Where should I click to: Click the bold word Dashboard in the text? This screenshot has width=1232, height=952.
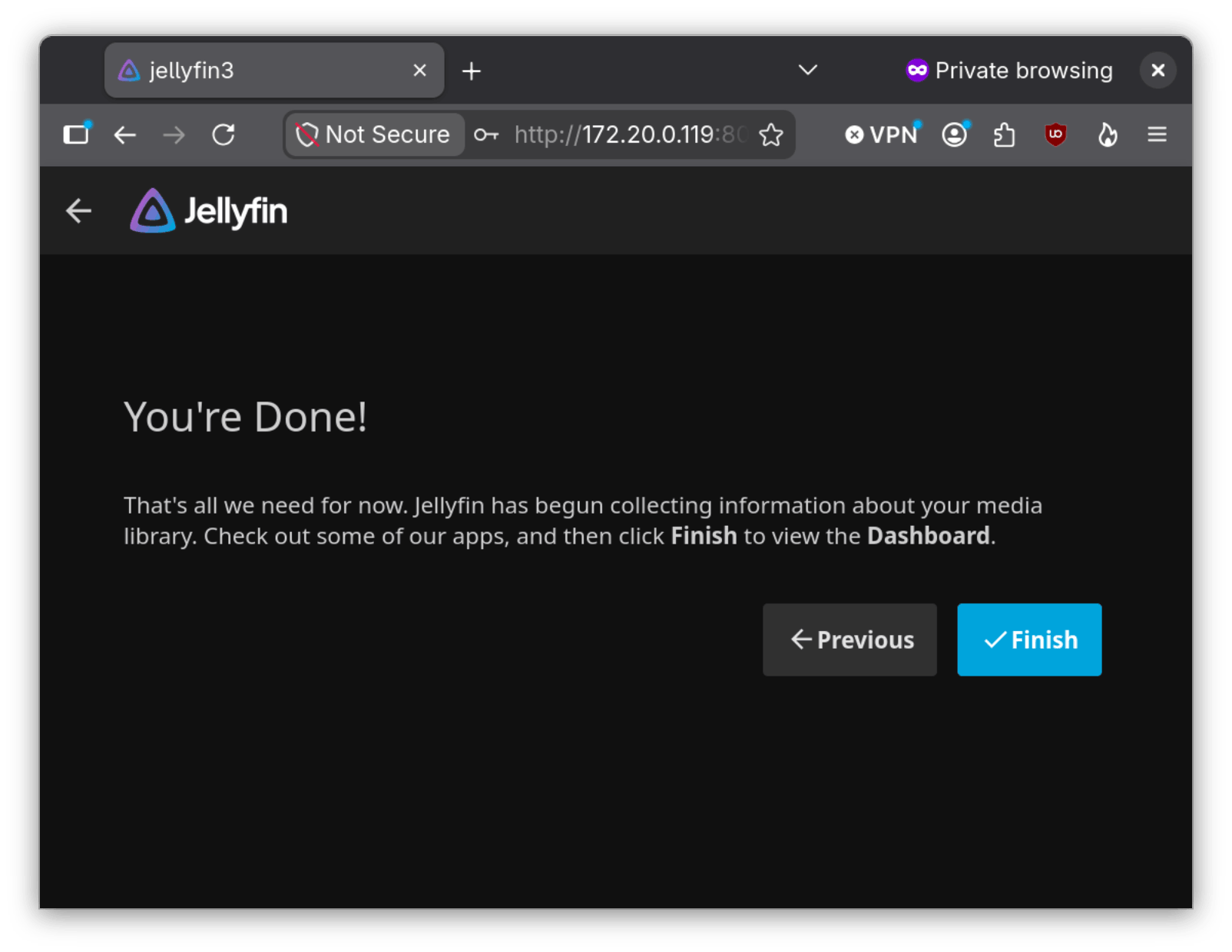[x=928, y=536]
